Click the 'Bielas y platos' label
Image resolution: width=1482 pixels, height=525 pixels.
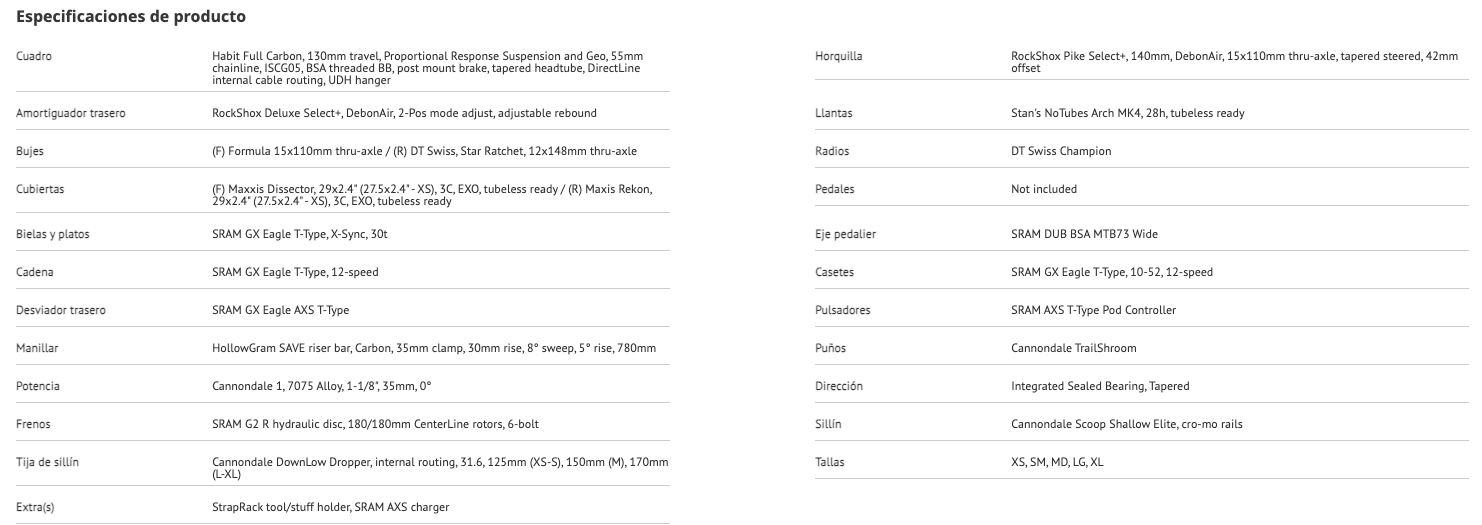tap(52, 234)
